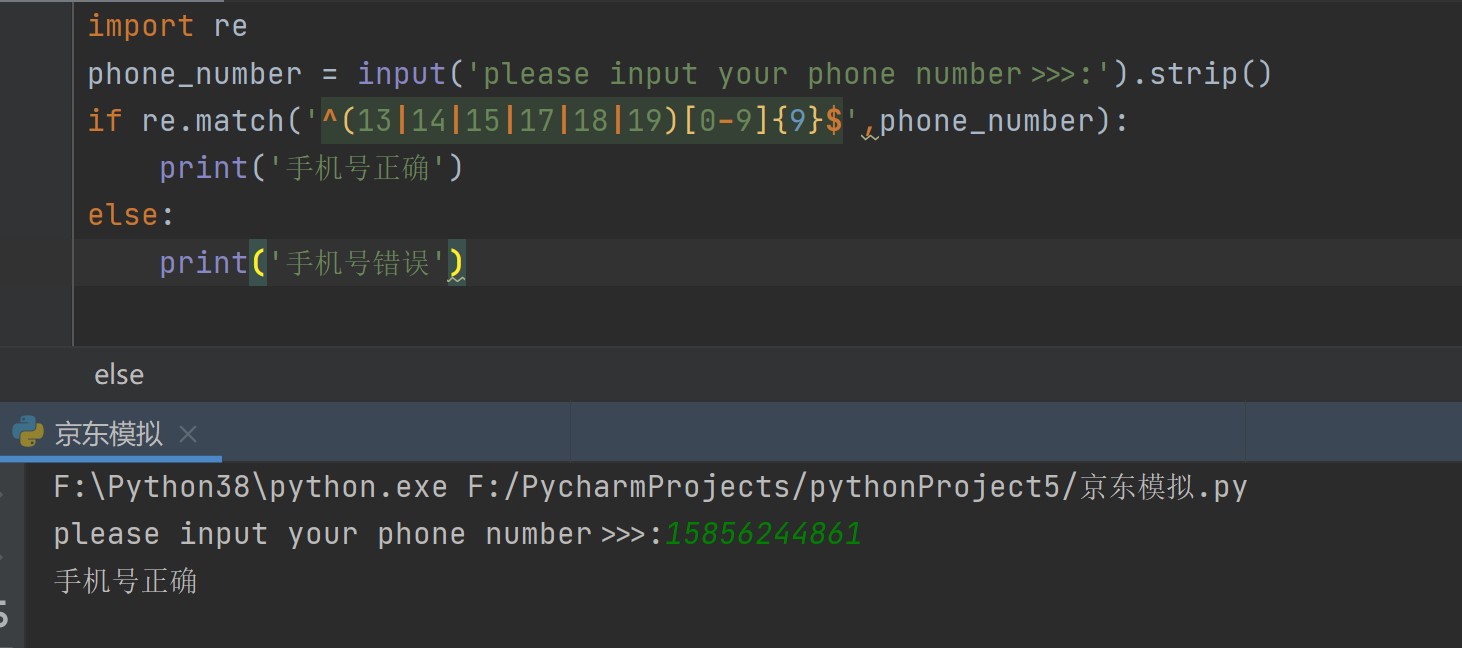Viewport: 1462px width, 648px height.
Task: Click the input function name in the editor
Action: 401,74
